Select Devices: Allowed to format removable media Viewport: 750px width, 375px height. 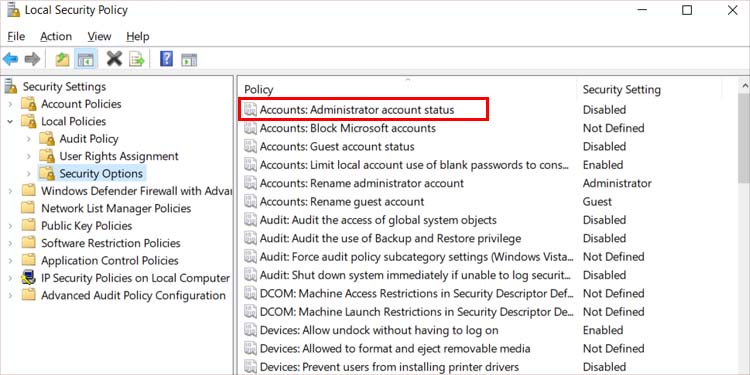(x=395, y=348)
